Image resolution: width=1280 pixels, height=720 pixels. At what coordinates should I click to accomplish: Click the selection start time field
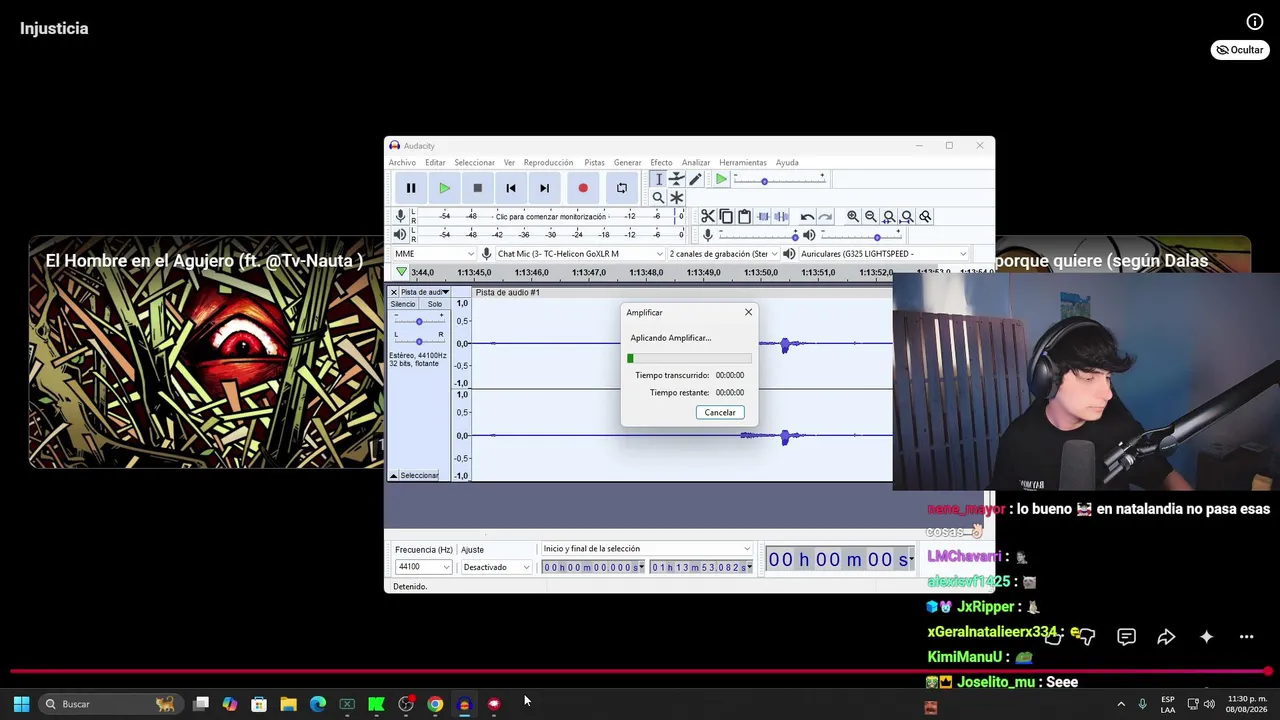tap(592, 567)
